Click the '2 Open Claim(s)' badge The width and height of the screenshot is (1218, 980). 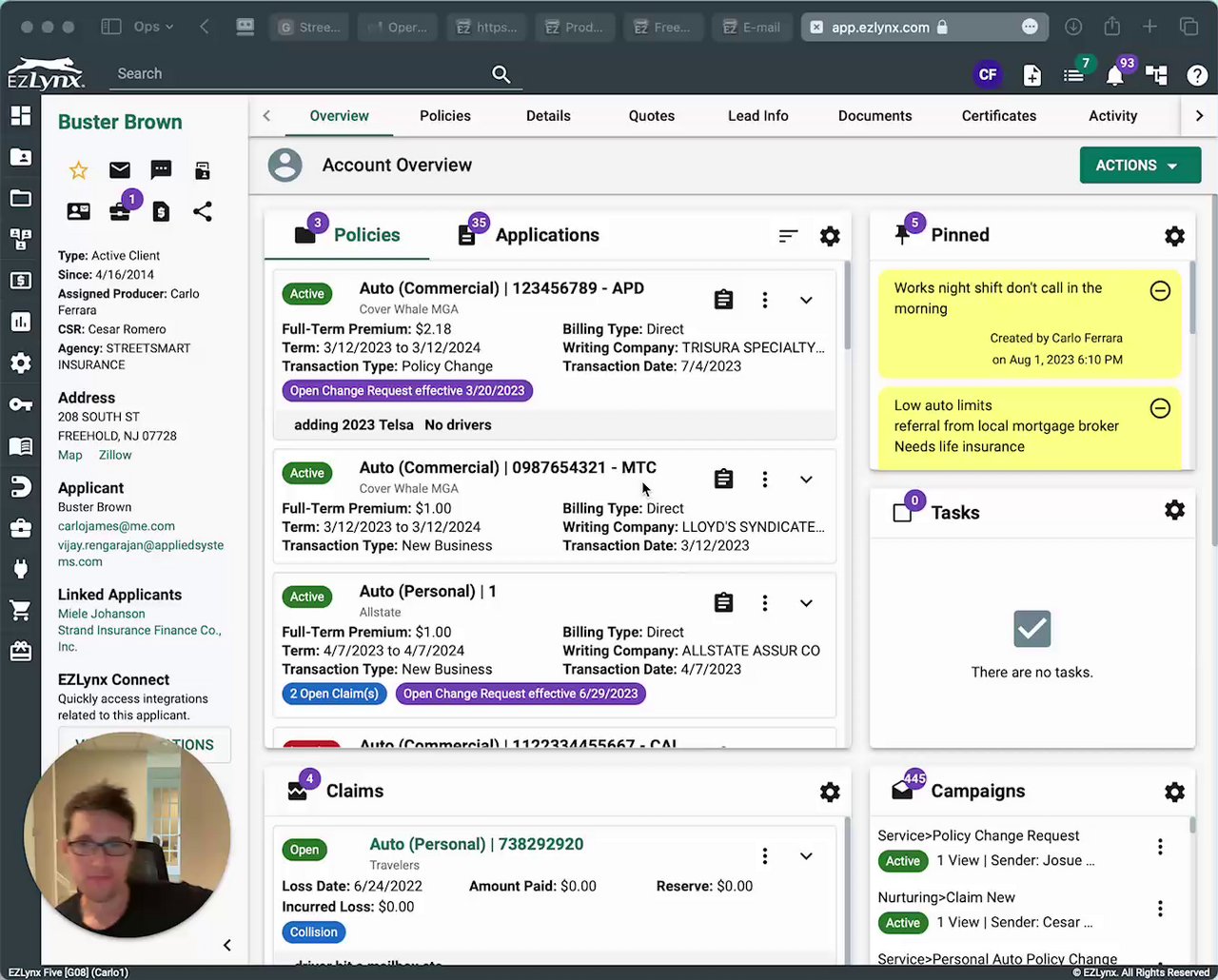point(334,694)
